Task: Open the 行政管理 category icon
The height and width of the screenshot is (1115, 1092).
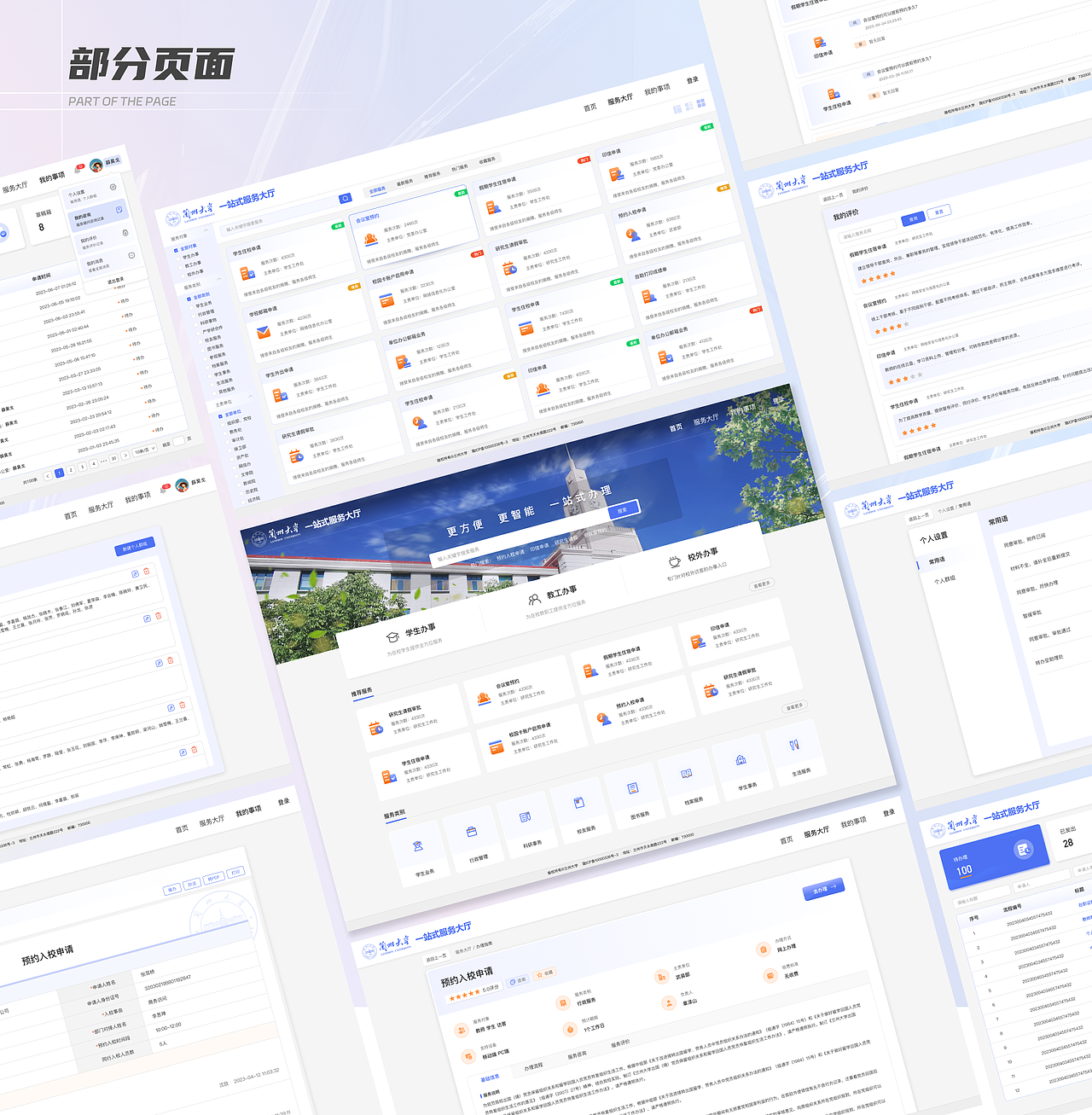Action: point(471,832)
